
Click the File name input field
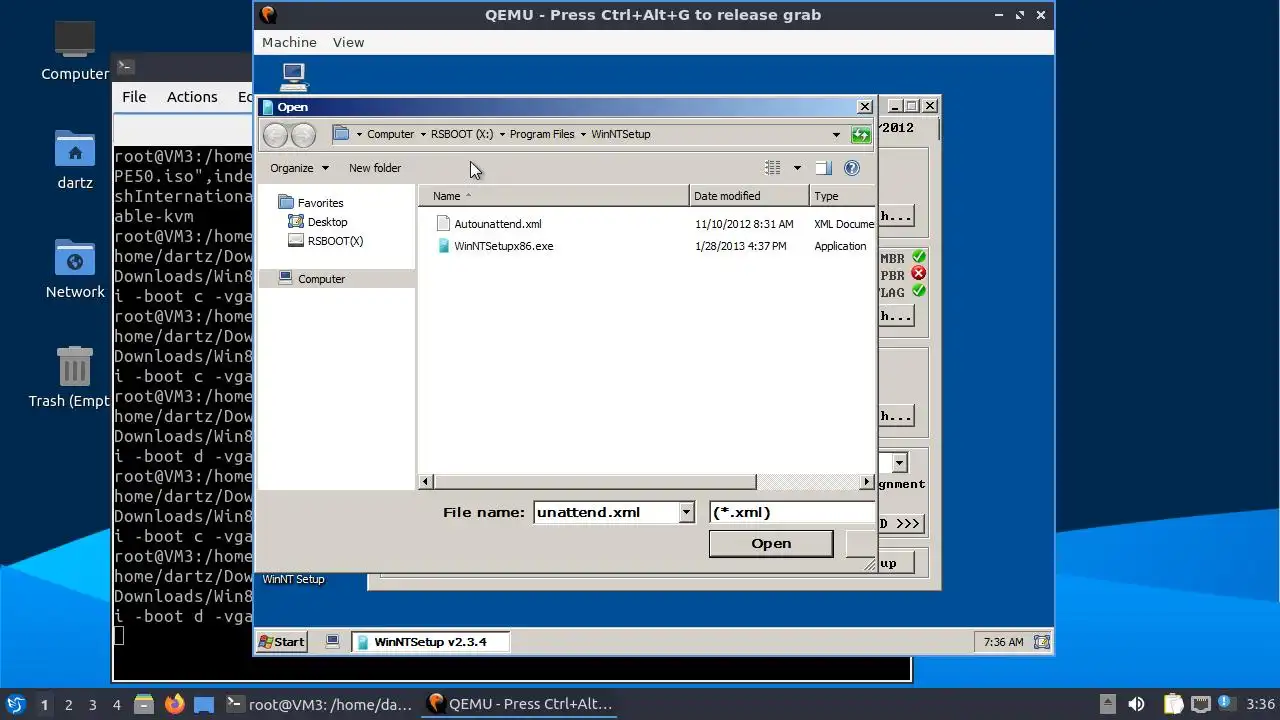pyautogui.click(x=607, y=512)
